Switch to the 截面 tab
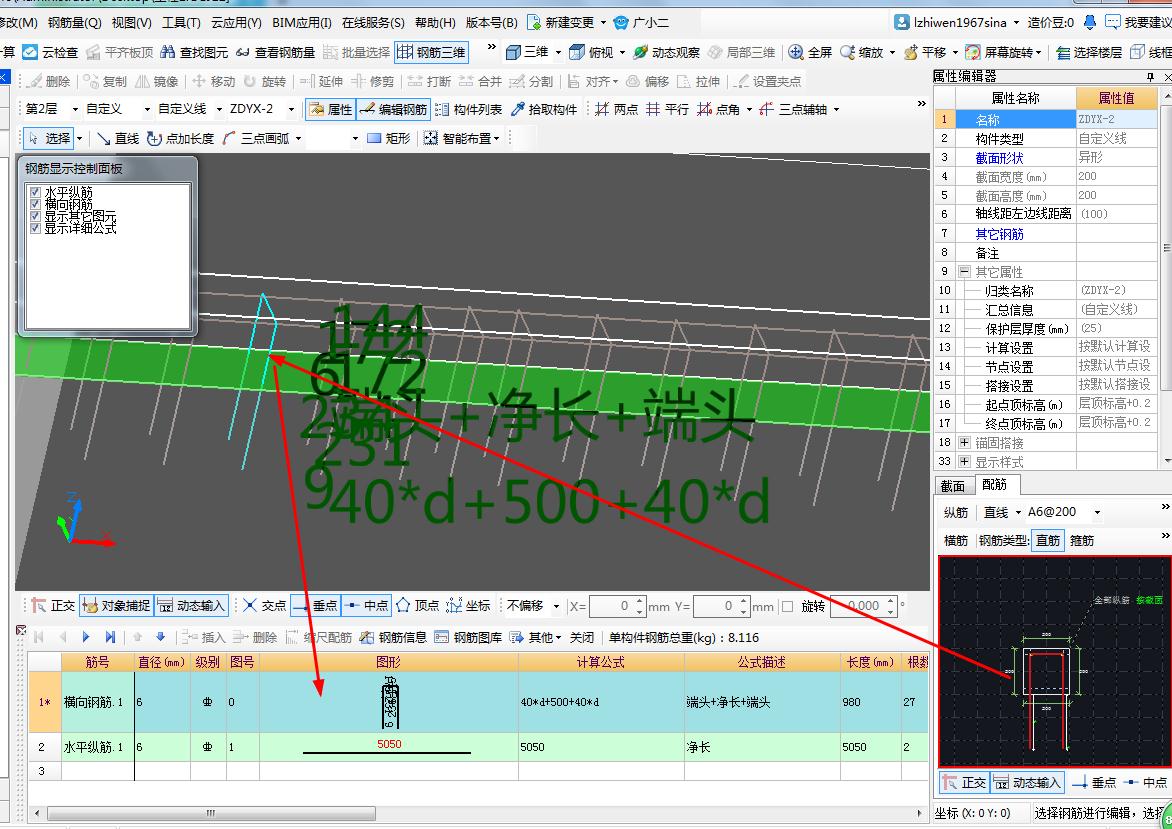The height and width of the screenshot is (829, 1172). (x=953, y=486)
